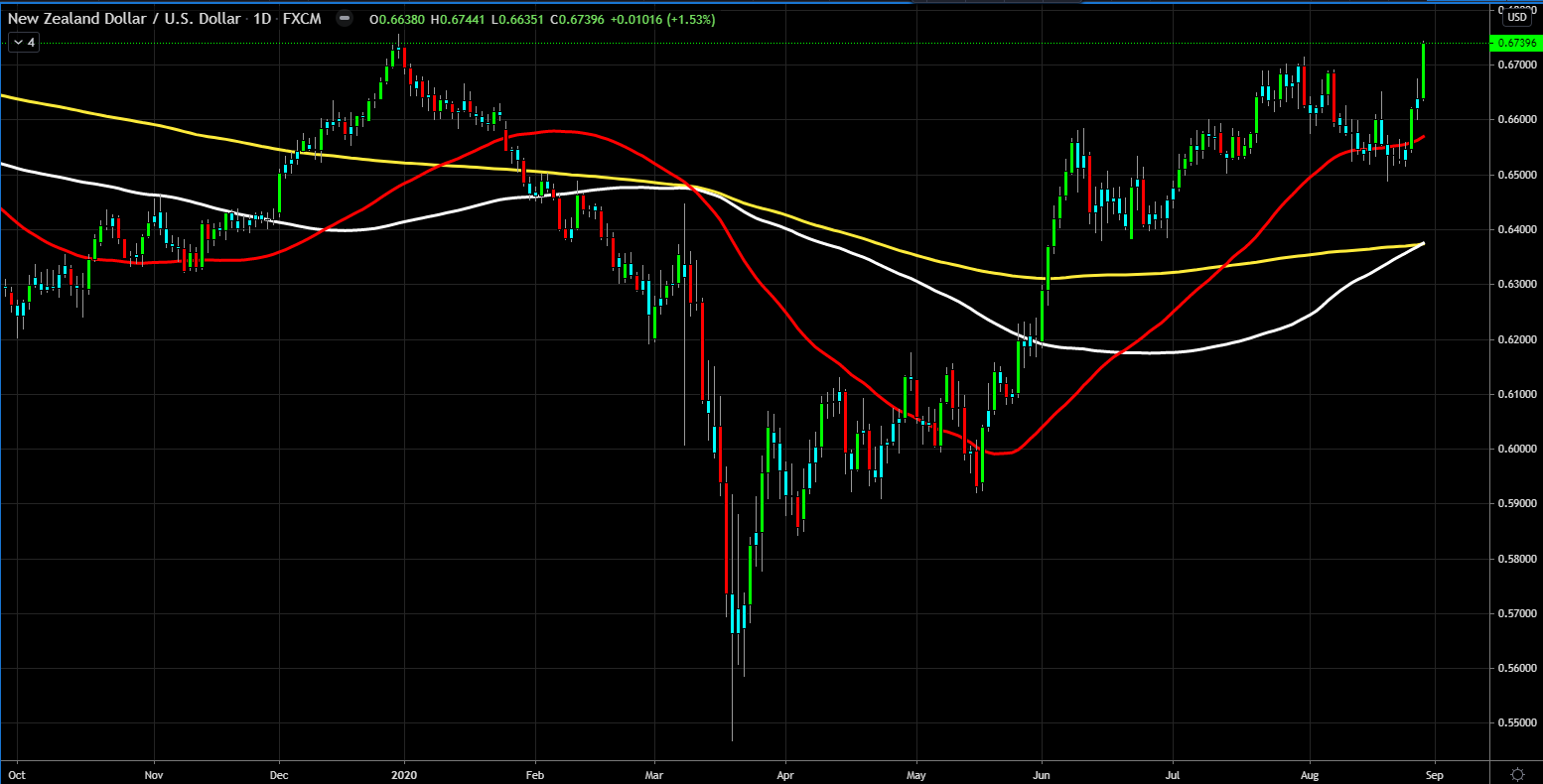Image resolution: width=1543 pixels, height=784 pixels.
Task: Click the Oct label on time axis
Action: coord(15,771)
